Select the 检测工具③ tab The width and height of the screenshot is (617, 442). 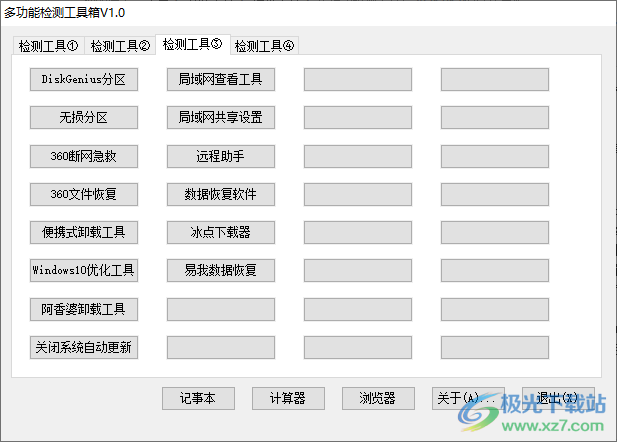pos(193,44)
